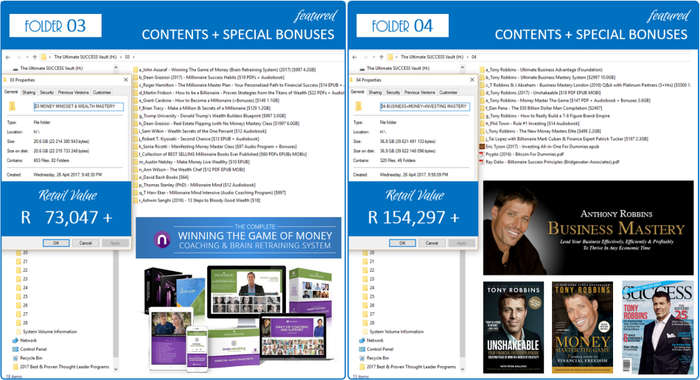The height and width of the screenshot is (380, 700).
Task: Open the Bitcoin For Dummies PDF file
Action: pos(521,154)
